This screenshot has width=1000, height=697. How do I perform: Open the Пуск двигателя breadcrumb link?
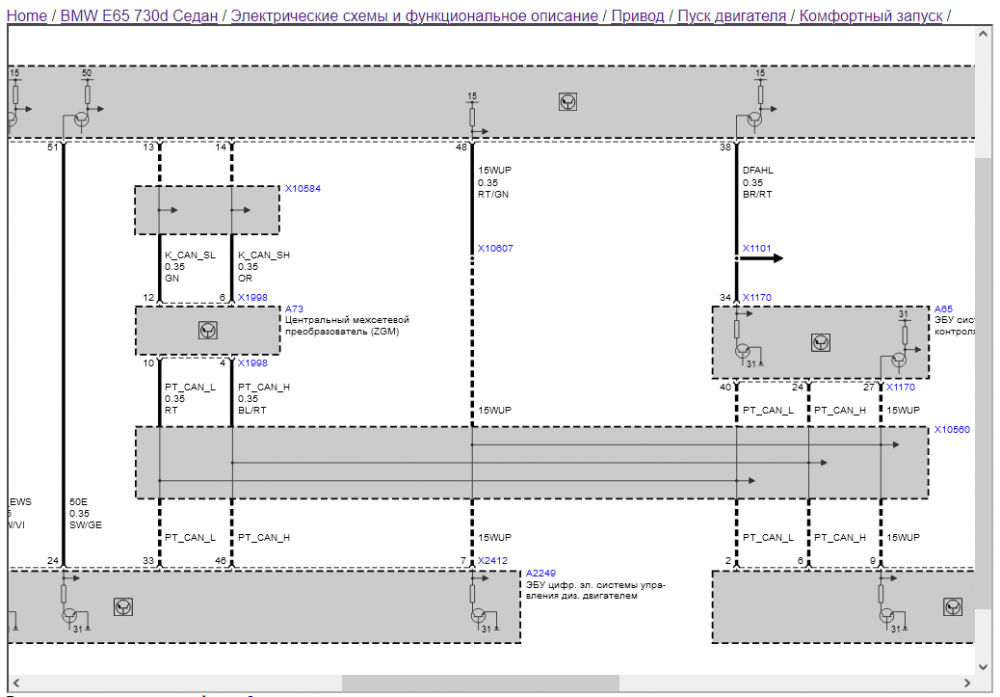coord(732,16)
